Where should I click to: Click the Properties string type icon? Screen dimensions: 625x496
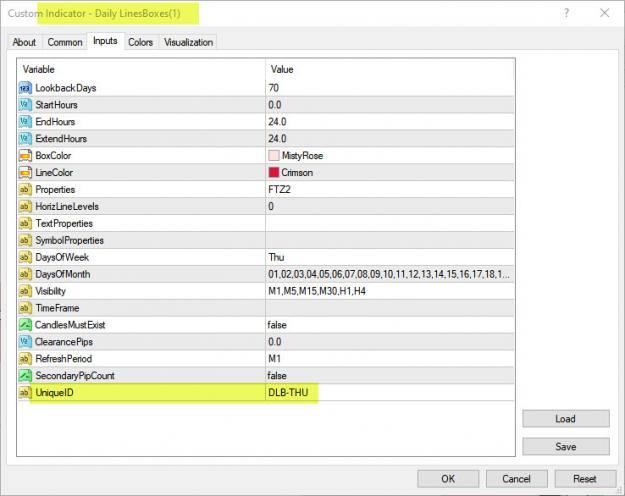click(x=25, y=189)
